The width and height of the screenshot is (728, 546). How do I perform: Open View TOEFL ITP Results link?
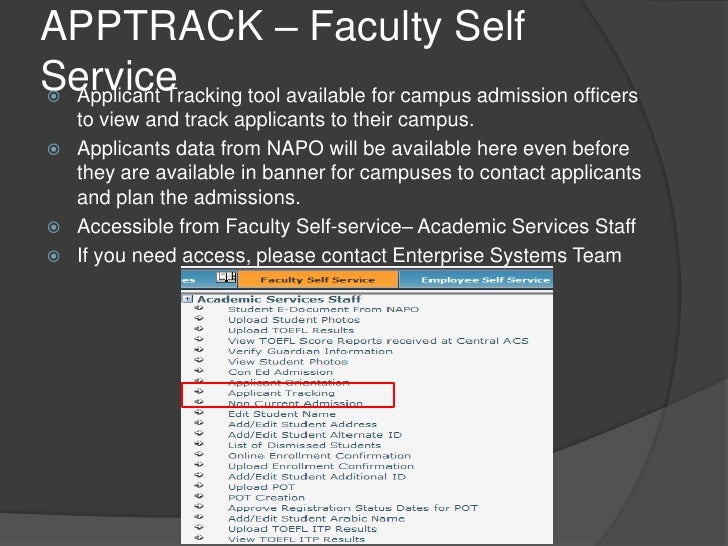(x=296, y=539)
